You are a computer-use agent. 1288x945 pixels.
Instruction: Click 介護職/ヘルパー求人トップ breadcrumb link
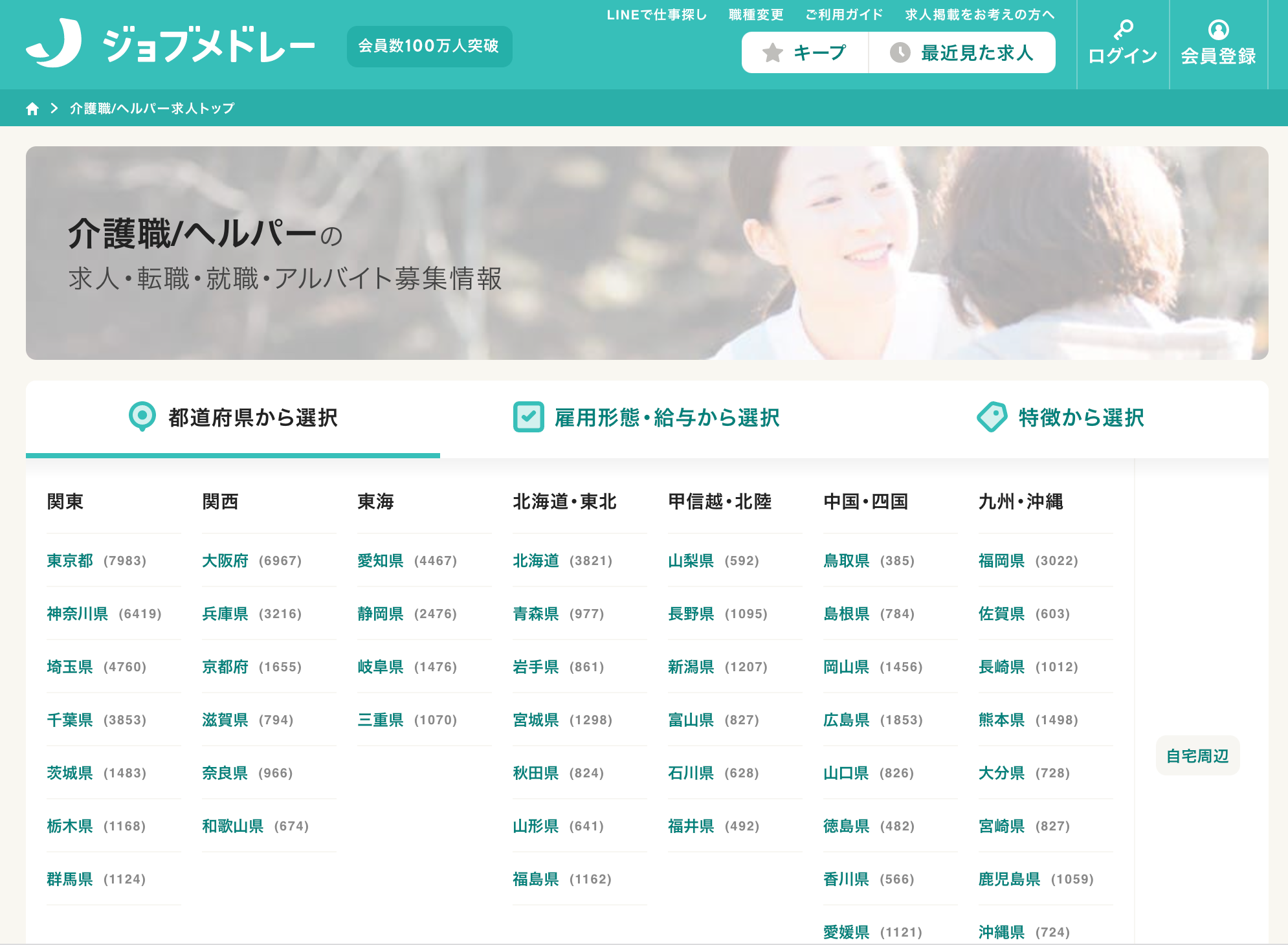152,109
